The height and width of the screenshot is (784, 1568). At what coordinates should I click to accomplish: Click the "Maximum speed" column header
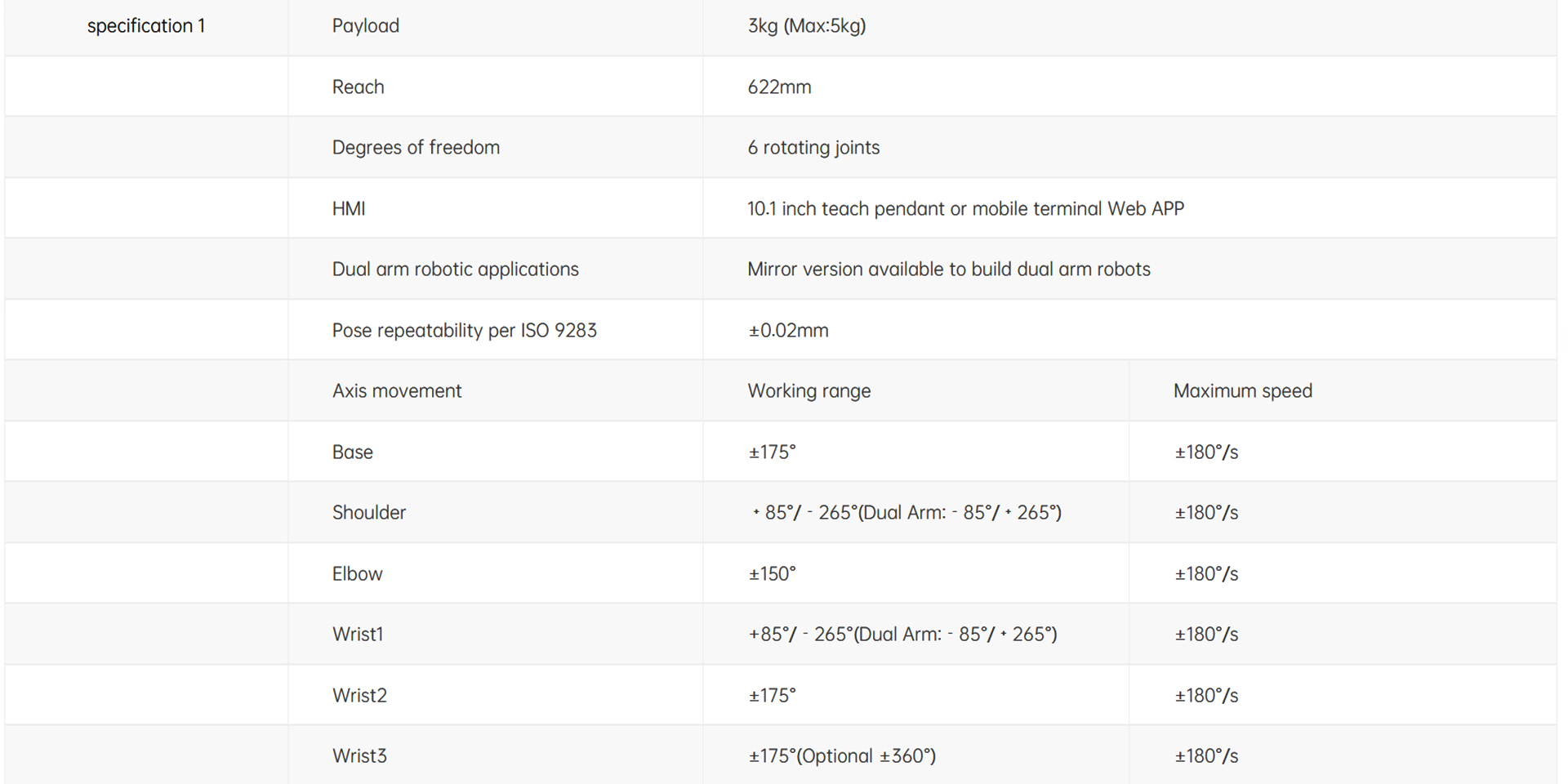click(x=1242, y=391)
